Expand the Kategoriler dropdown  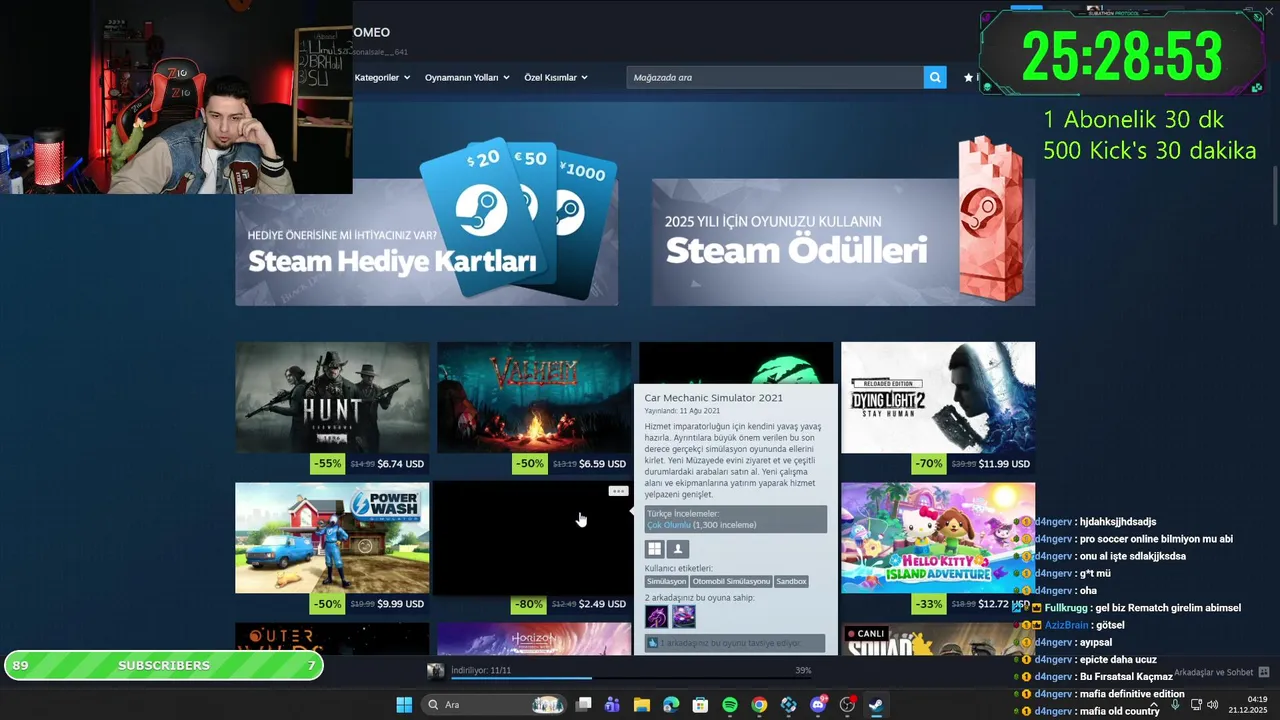pyautogui.click(x=382, y=77)
